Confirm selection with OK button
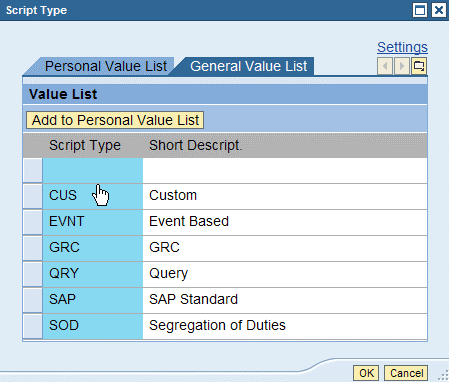Screen dimensions: 449x382 tap(366, 373)
